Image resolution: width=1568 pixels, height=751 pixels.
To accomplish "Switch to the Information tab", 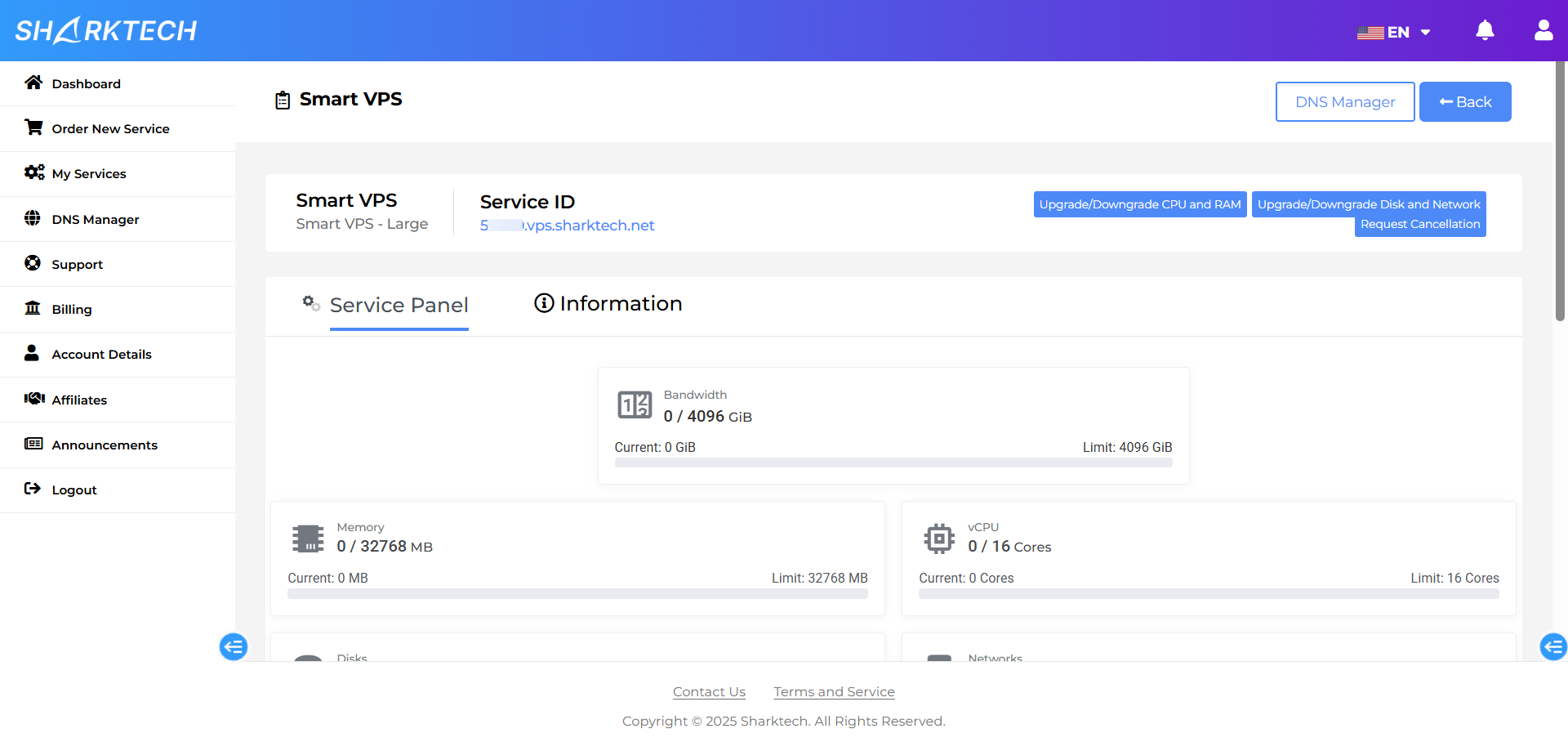I will coord(608,304).
